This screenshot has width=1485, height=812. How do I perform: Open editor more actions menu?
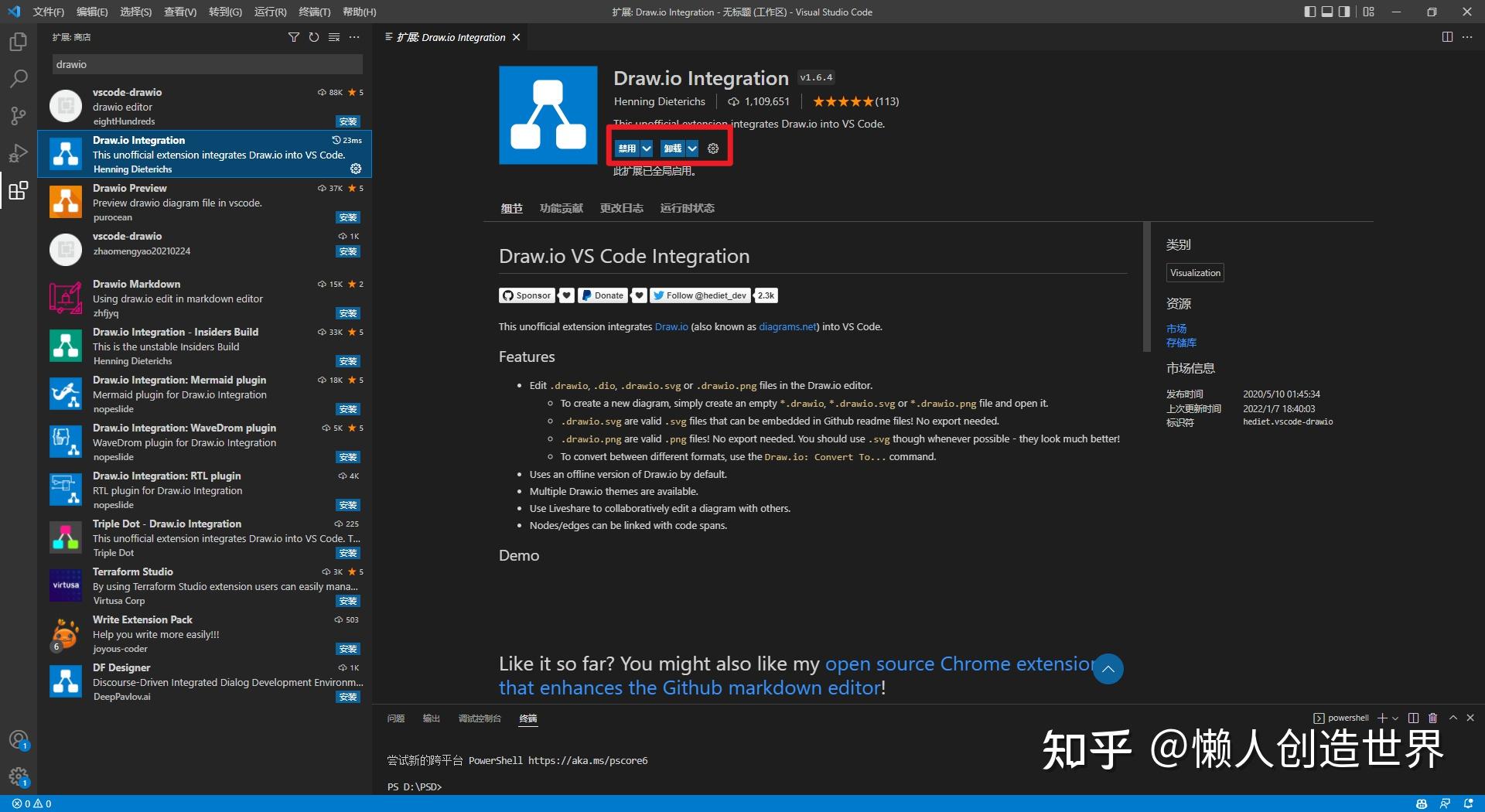(x=1467, y=37)
